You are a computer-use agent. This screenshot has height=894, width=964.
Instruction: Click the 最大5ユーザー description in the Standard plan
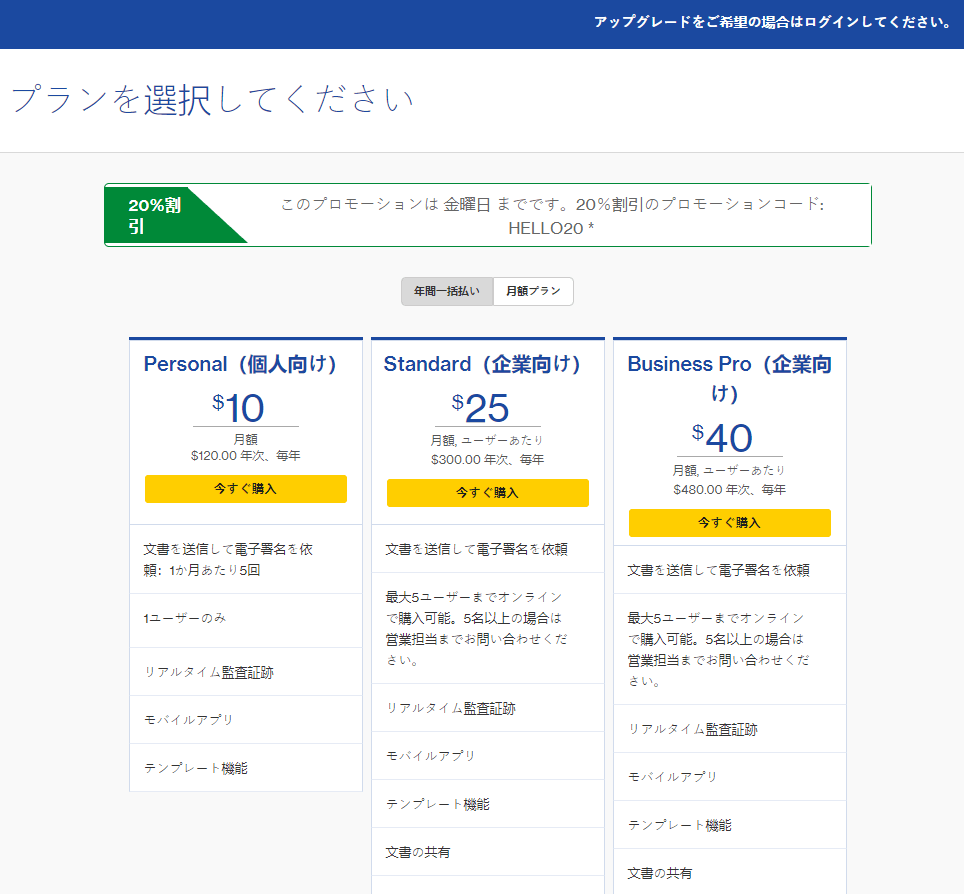tap(476, 628)
